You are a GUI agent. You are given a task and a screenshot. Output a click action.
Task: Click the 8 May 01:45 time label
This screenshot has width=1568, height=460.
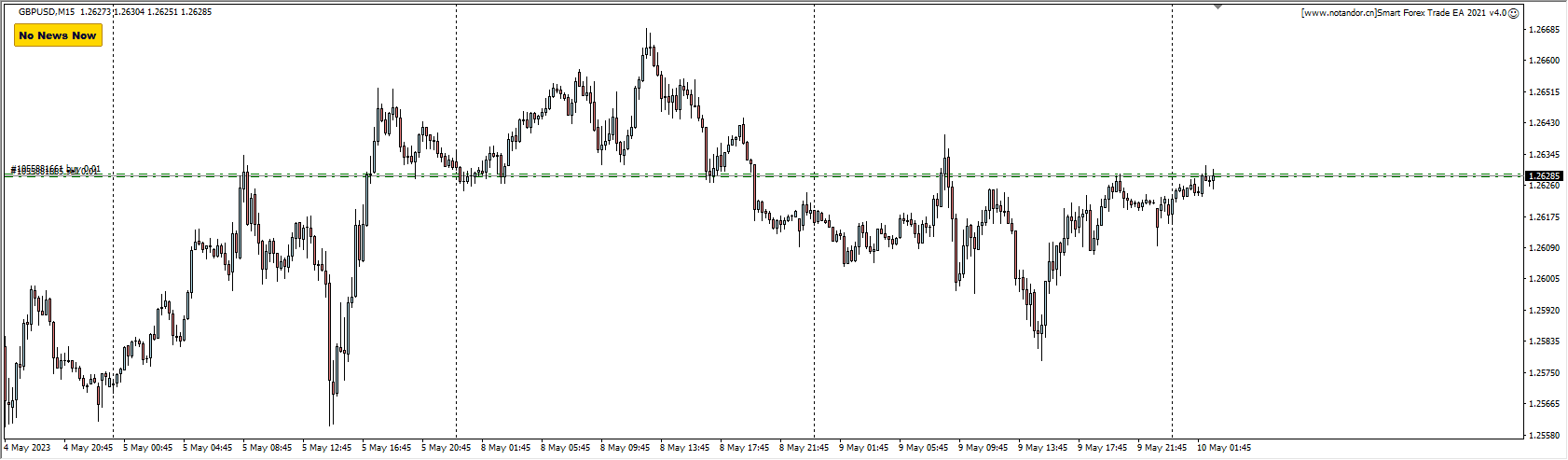506,448
